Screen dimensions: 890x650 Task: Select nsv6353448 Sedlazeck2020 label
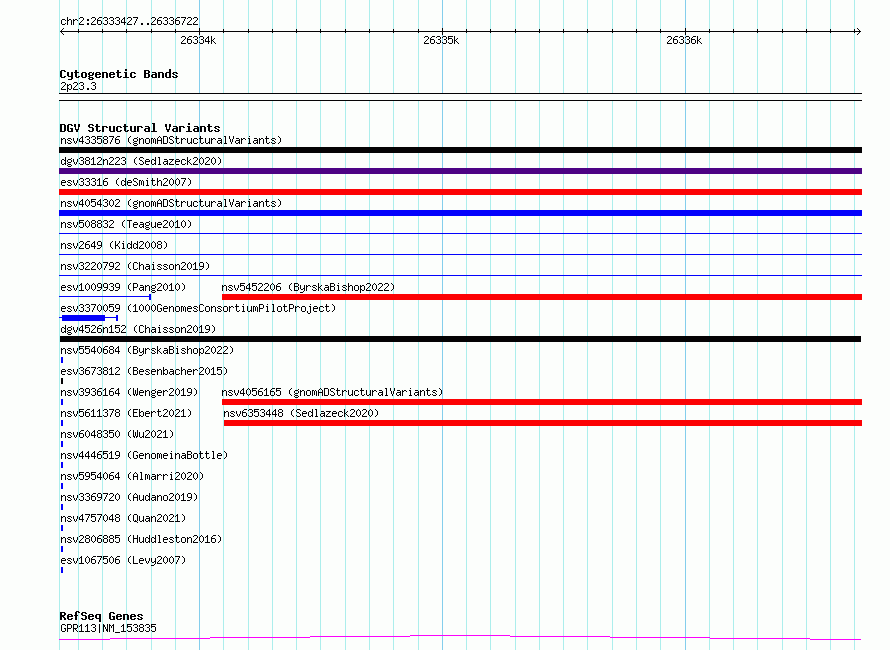click(x=301, y=413)
